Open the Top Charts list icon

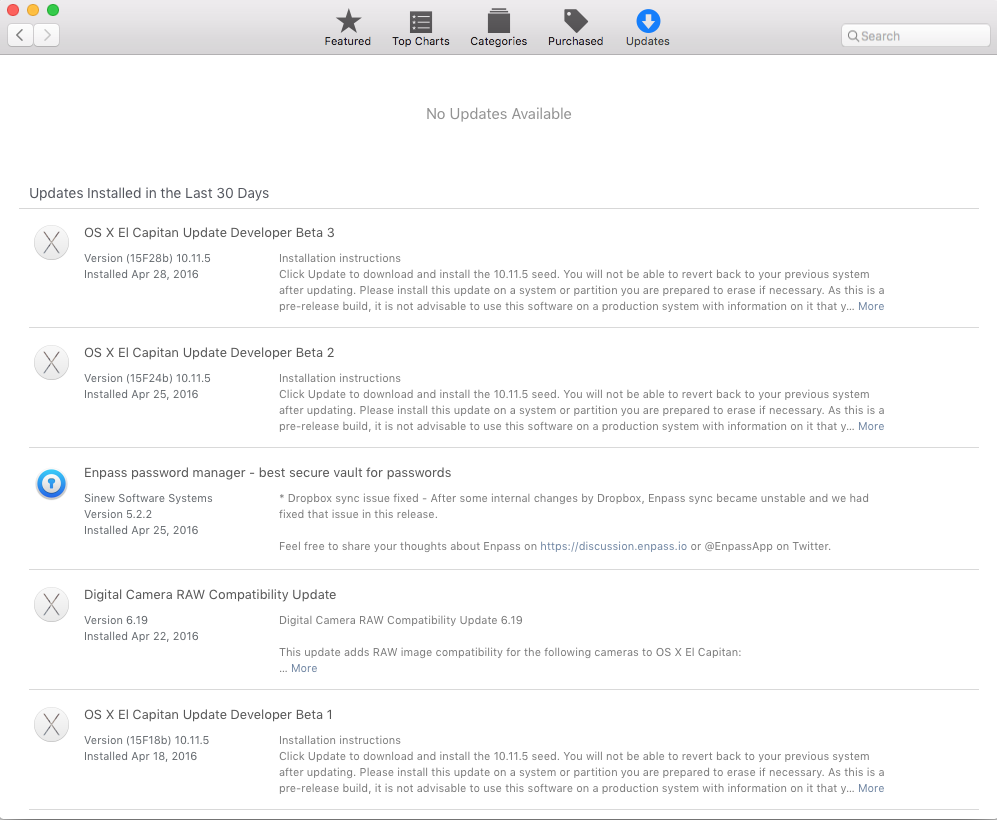tap(420, 21)
